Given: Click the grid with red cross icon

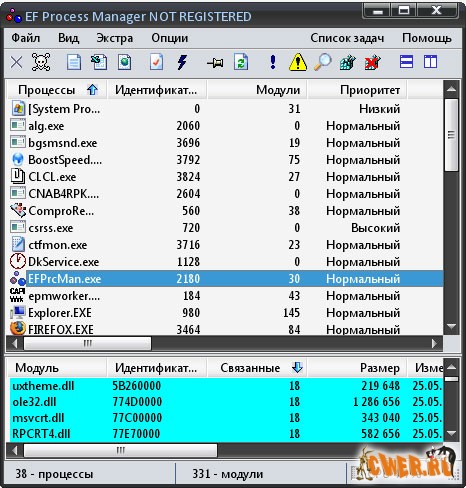Looking at the screenshot, I should (x=373, y=62).
